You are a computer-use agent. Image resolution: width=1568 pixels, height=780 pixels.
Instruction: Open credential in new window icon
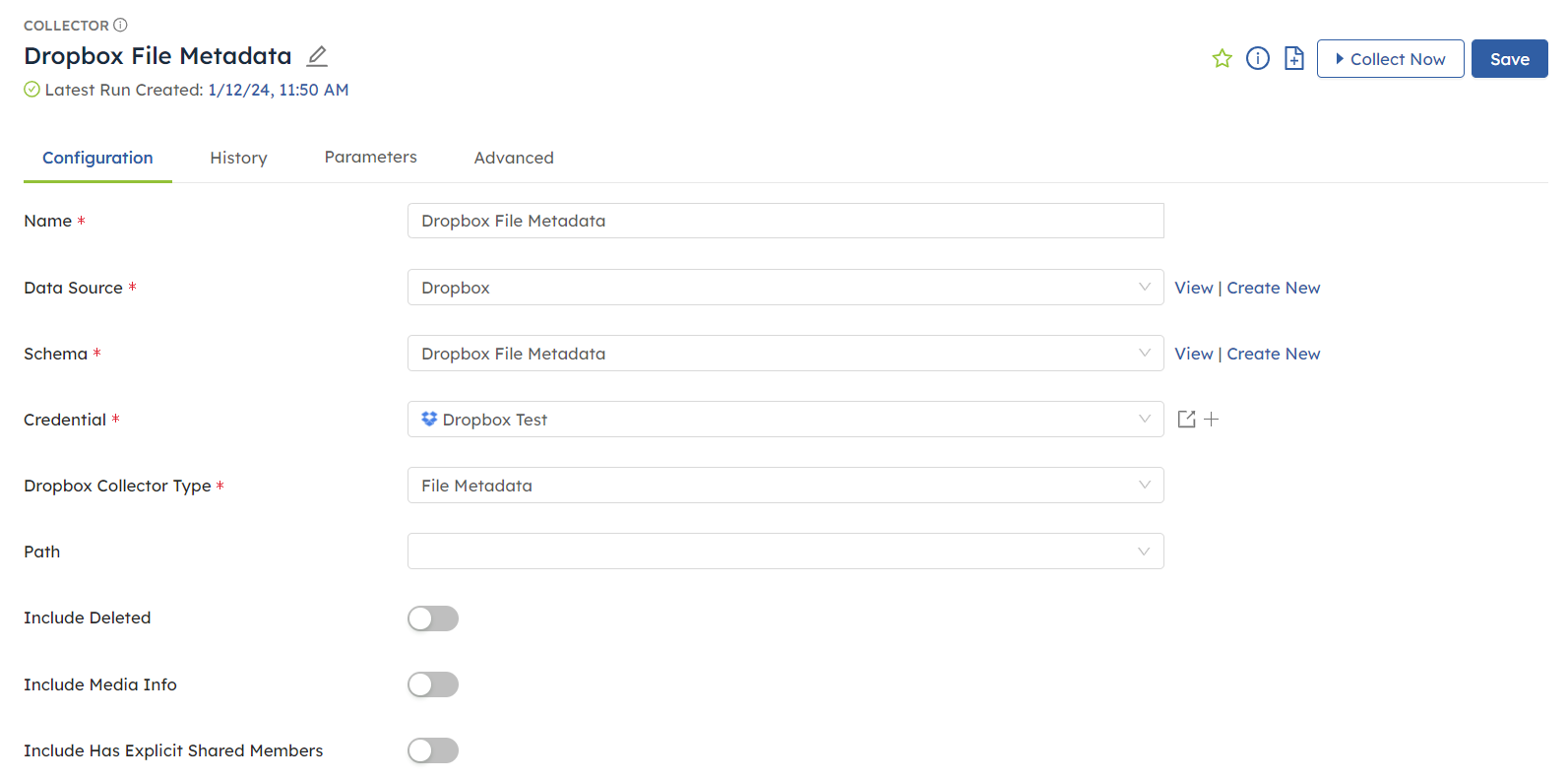pyautogui.click(x=1186, y=420)
